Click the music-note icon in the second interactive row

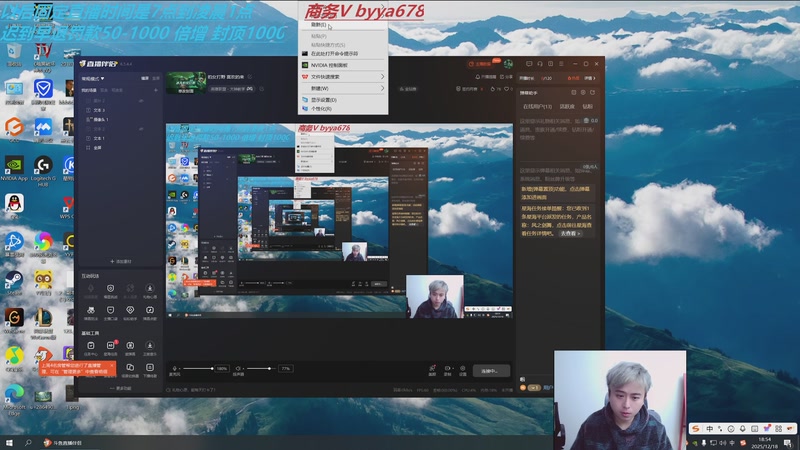click(x=150, y=310)
